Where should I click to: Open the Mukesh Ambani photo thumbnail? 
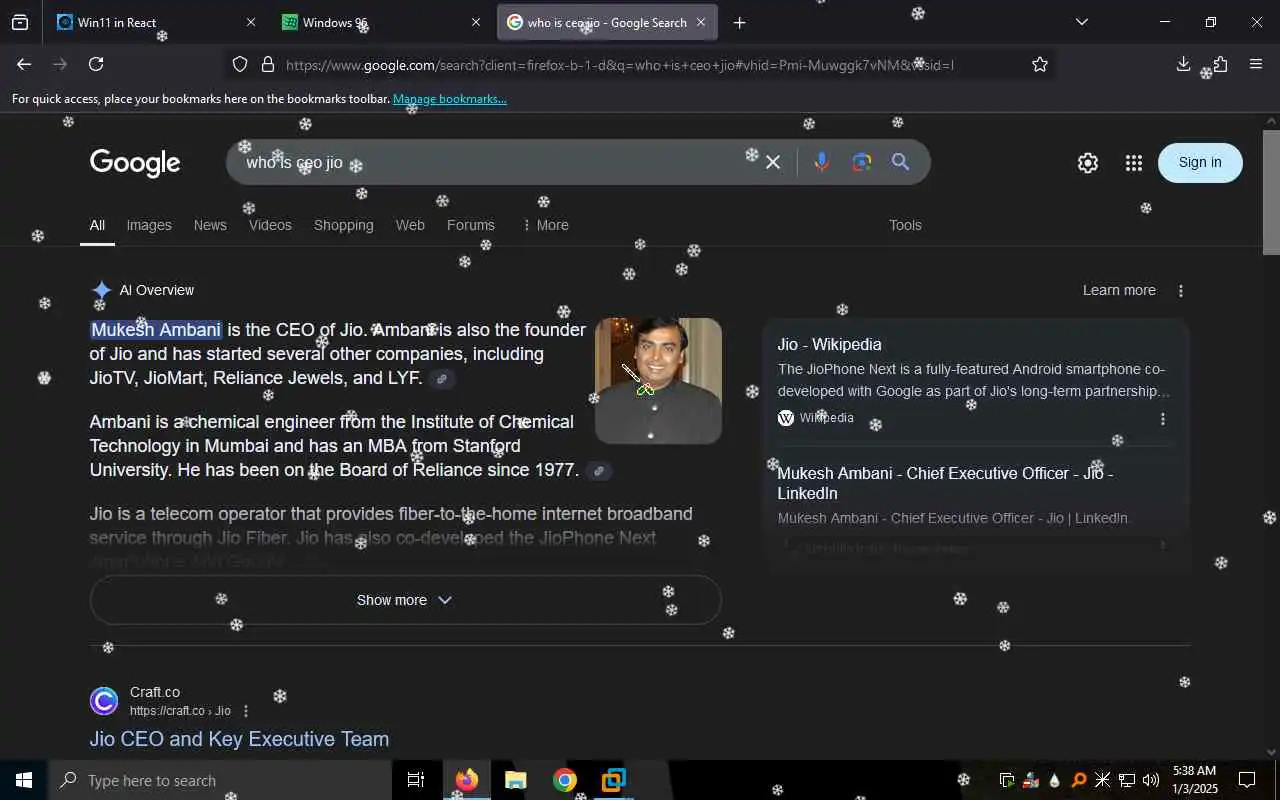coord(658,380)
